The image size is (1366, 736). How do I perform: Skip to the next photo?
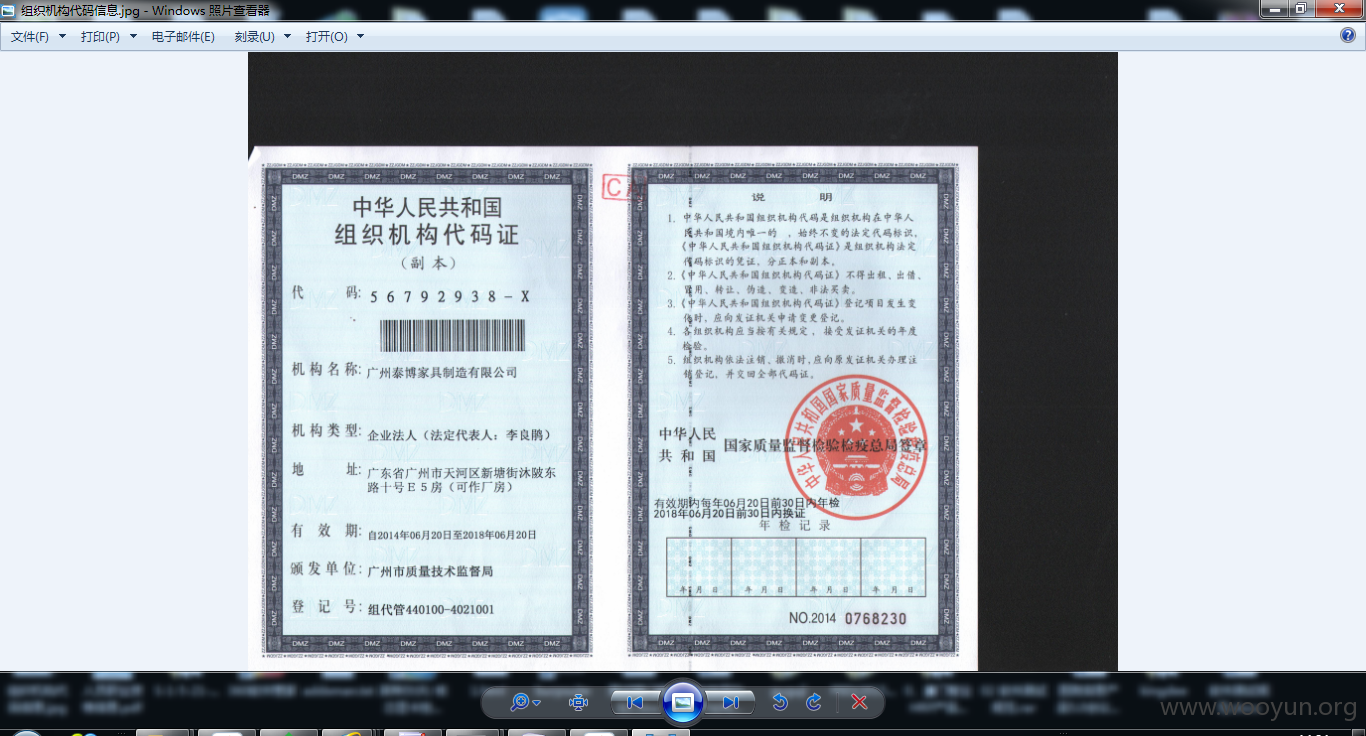point(730,702)
